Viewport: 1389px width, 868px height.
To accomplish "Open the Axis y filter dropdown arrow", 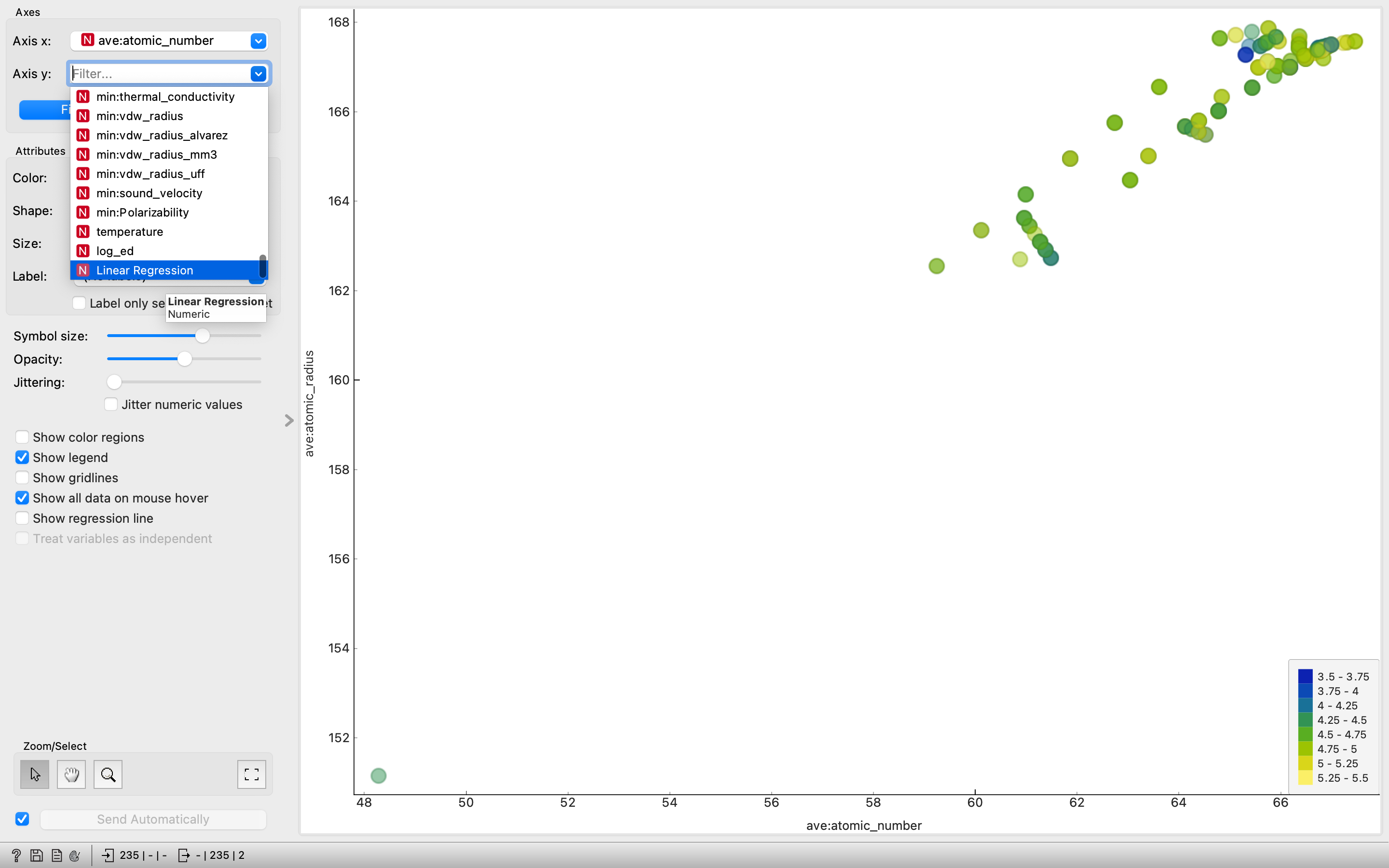I will [258, 73].
